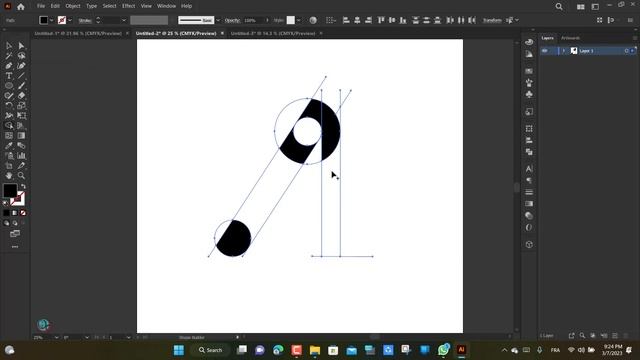640x360 pixels.
Task: Toggle Draw Normal mode
Action: click(6, 223)
